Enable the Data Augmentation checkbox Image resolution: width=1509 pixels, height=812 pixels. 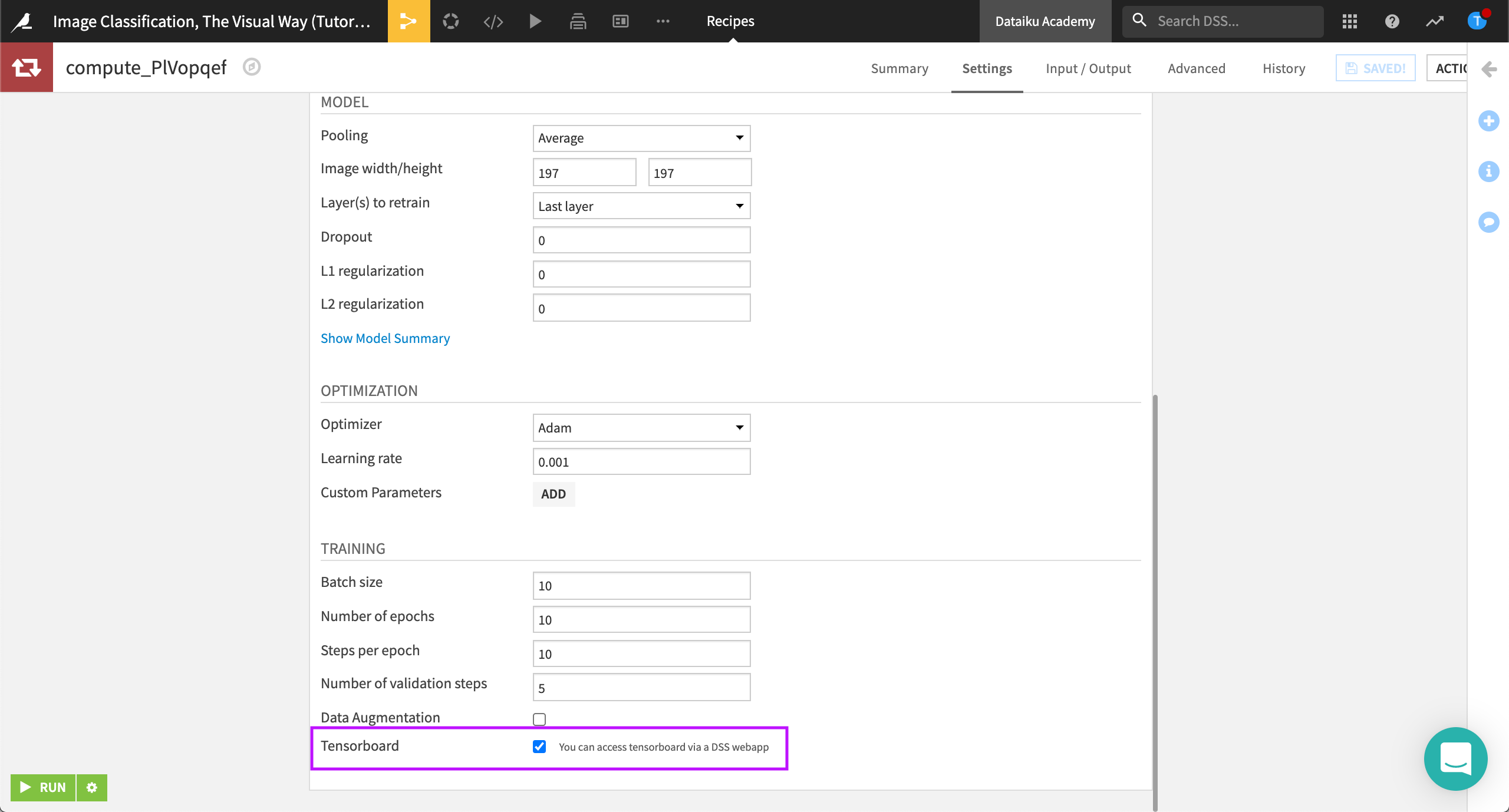pyautogui.click(x=539, y=718)
